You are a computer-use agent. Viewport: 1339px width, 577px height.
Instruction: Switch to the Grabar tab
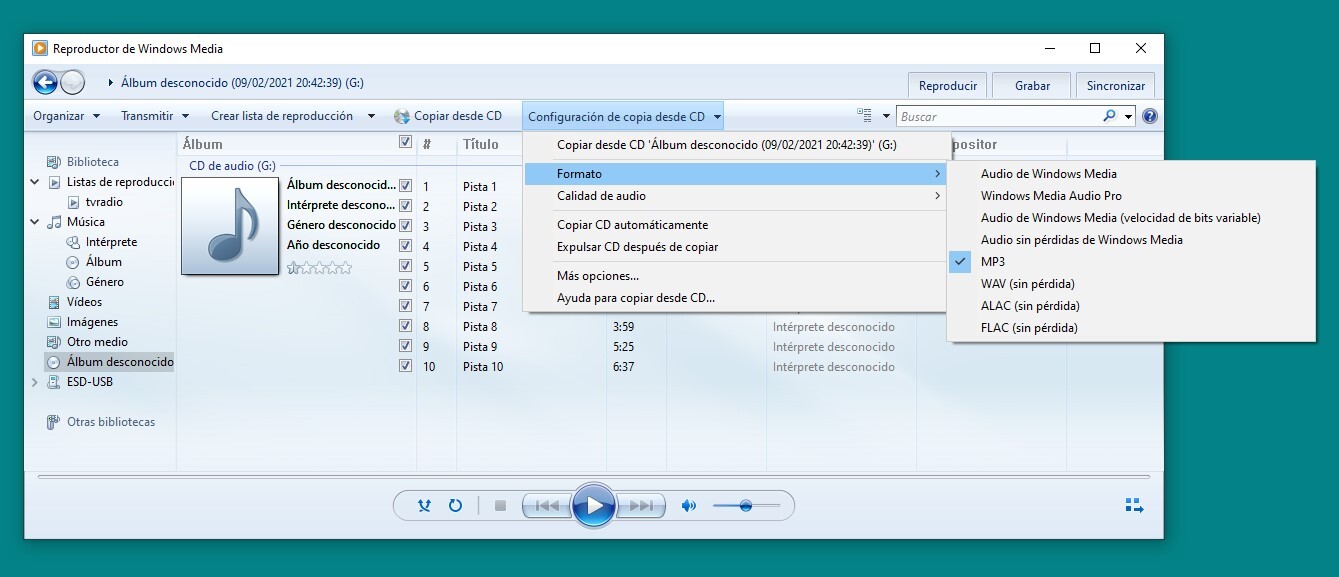click(x=1031, y=85)
